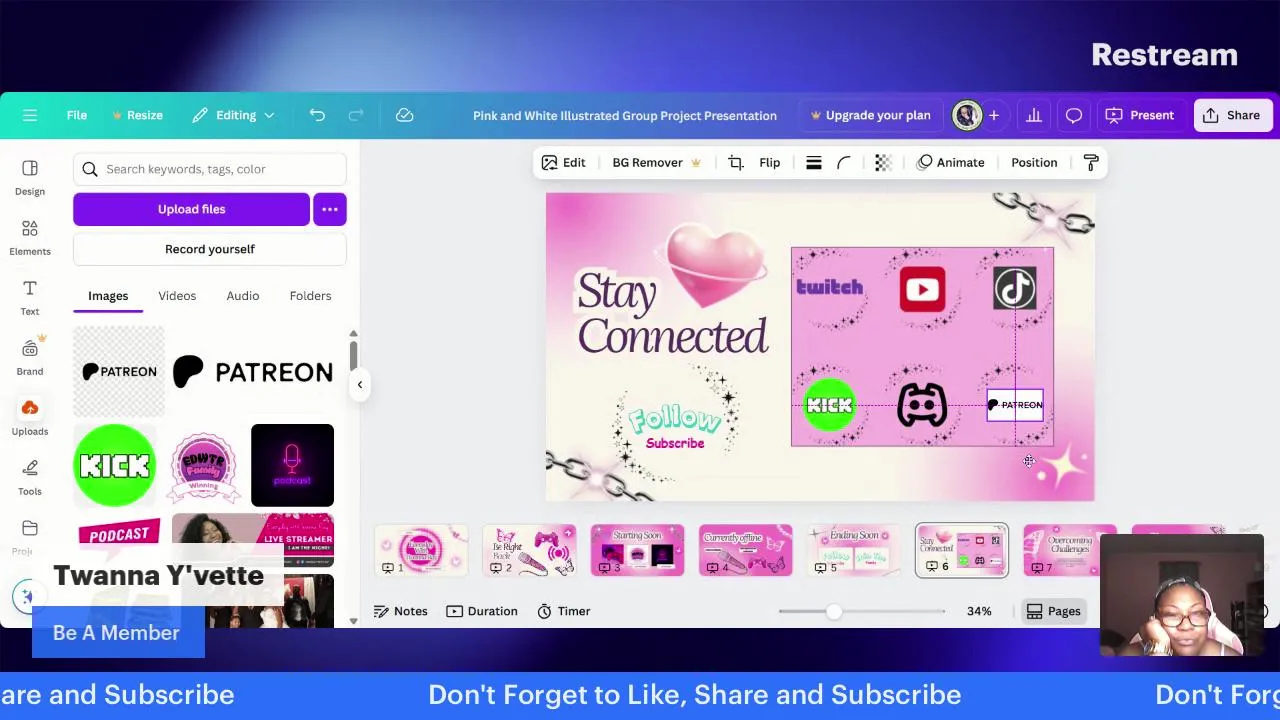Open the Projects folder sidebar icon
Viewport: 1280px width, 720px height.
[x=30, y=536]
